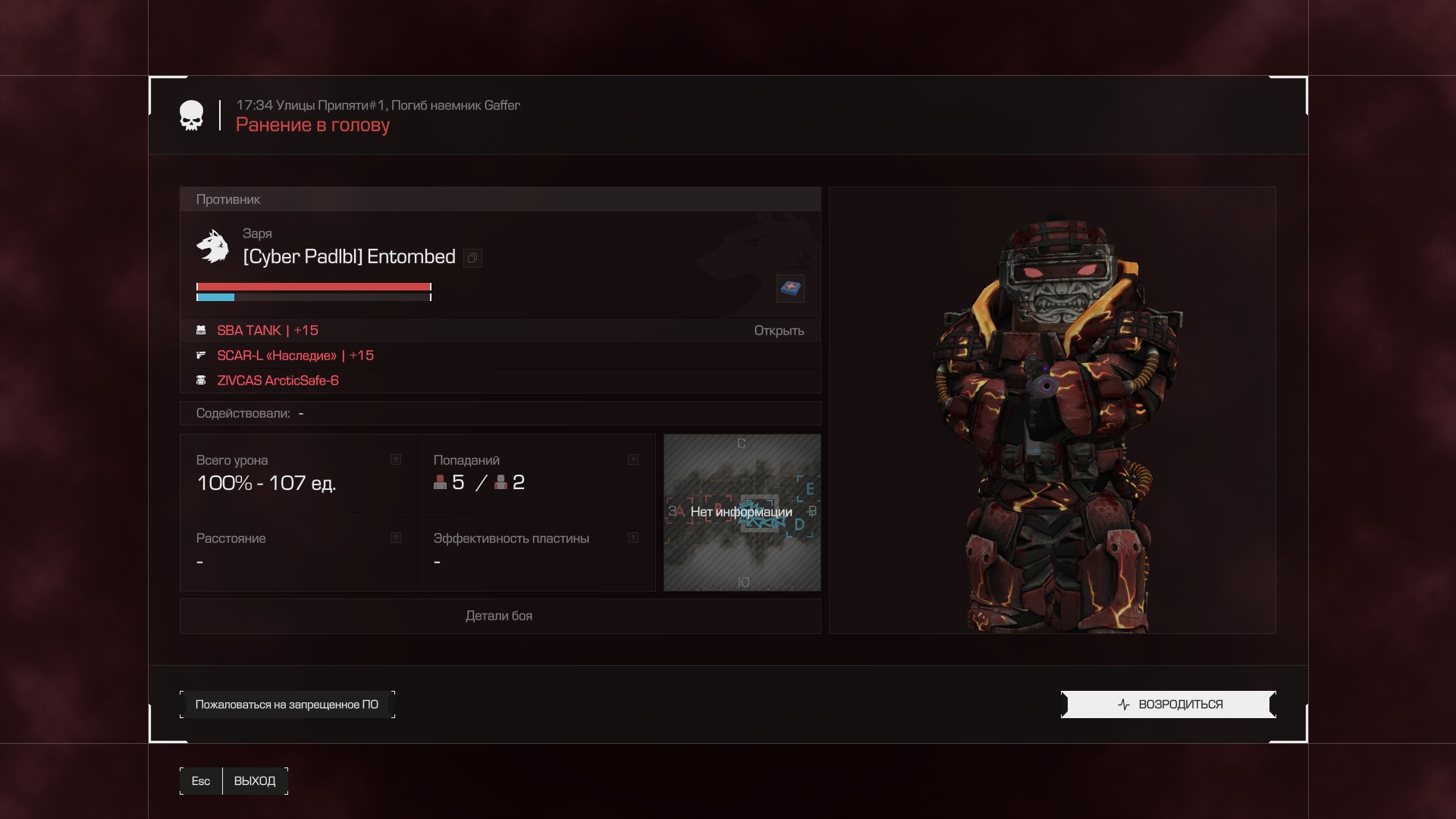Click the skull death icon
Viewport: 1456px width, 819px height.
[192, 116]
